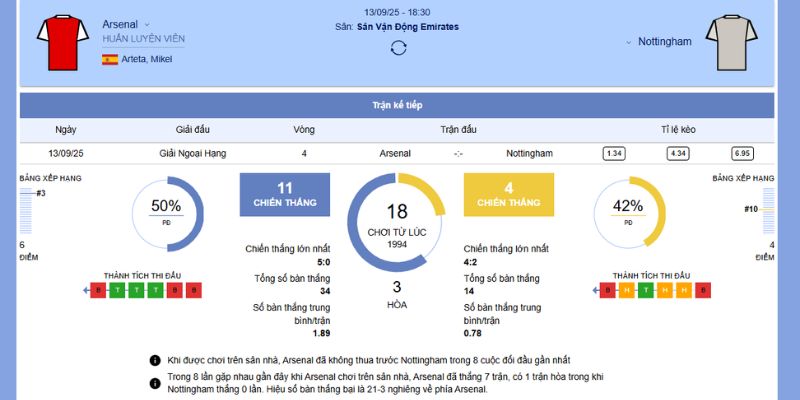The height and width of the screenshot is (400, 800).
Task: Click the central '18 Chơi từ lúc' donut chart
Action: click(398, 222)
